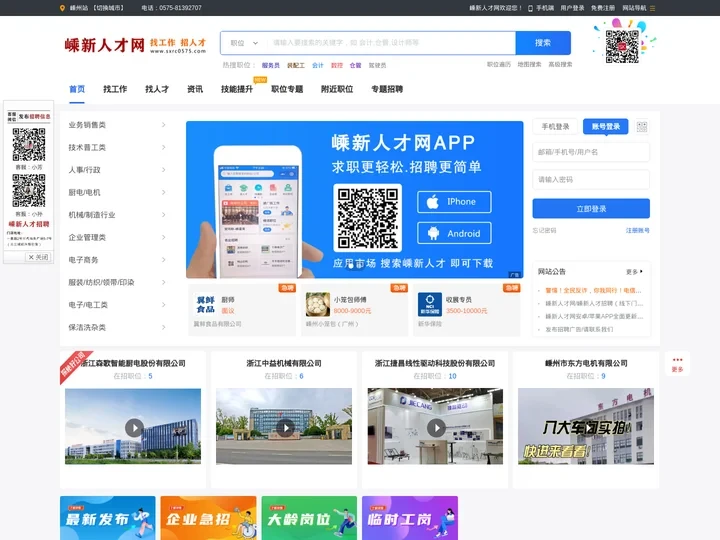
Task: Open the 大龄岗位 banner tile
Action: click(309, 518)
